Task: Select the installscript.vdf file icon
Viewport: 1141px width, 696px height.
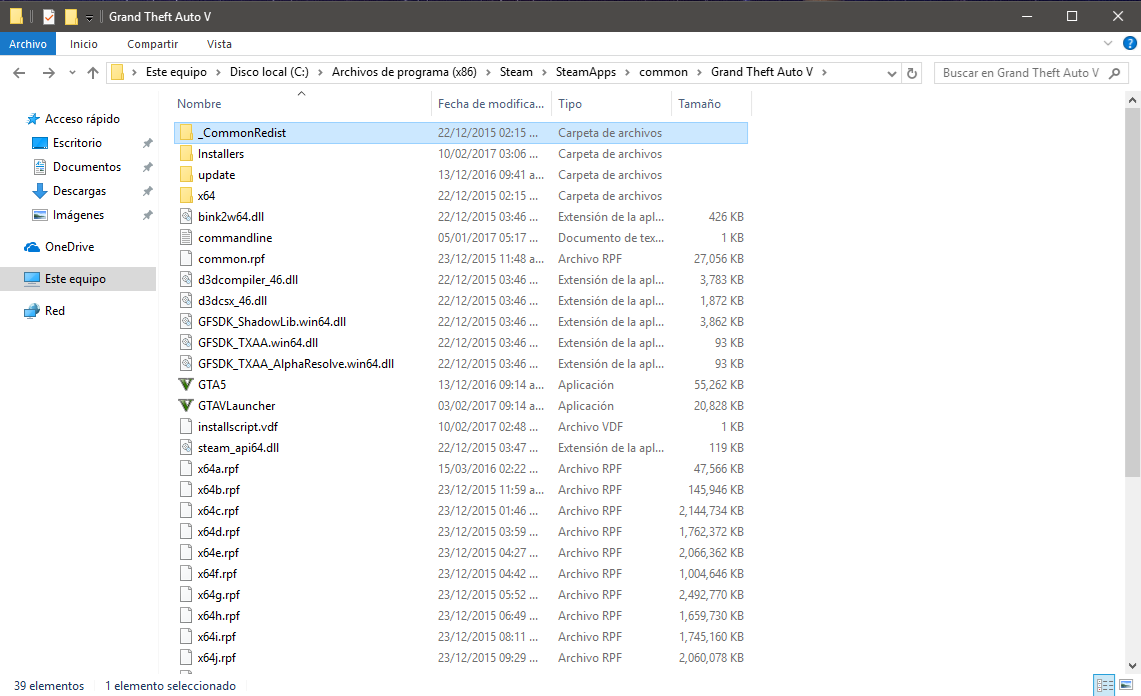Action: [186, 427]
